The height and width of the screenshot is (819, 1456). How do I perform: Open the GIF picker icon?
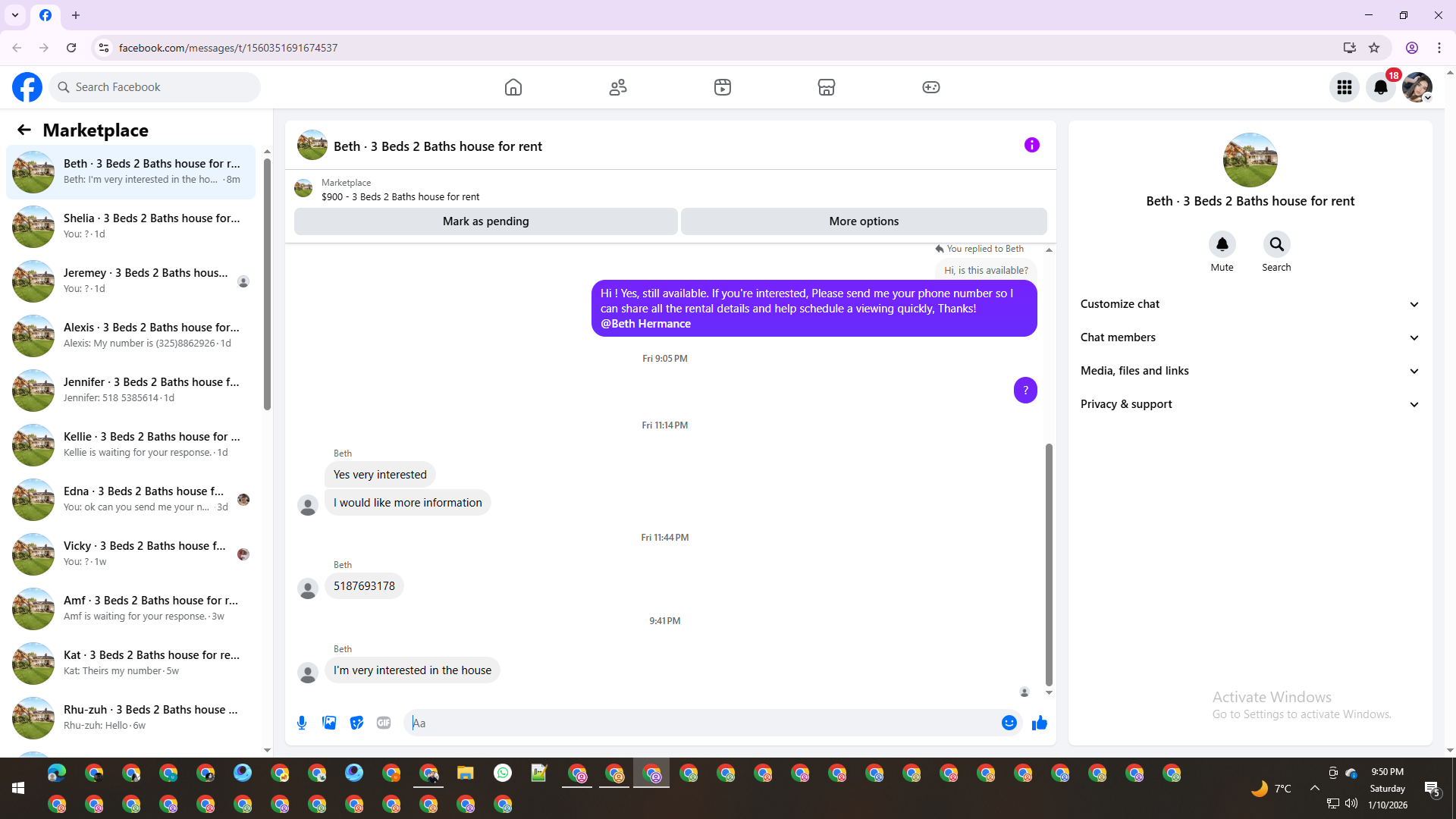tap(384, 723)
